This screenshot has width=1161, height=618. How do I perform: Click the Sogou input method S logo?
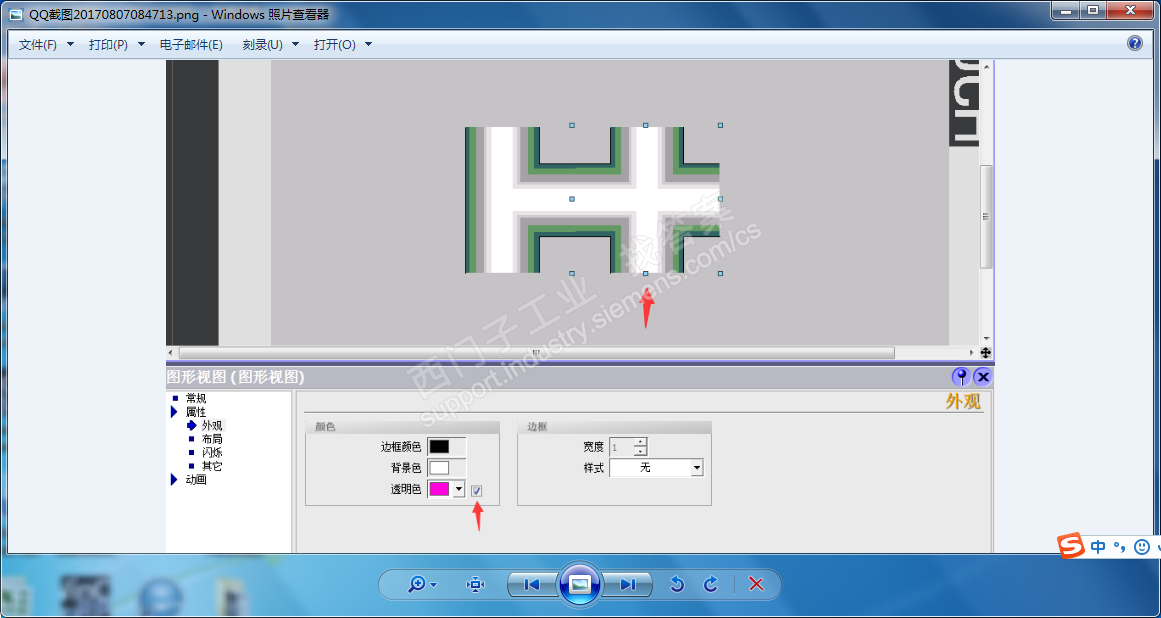tap(1071, 546)
